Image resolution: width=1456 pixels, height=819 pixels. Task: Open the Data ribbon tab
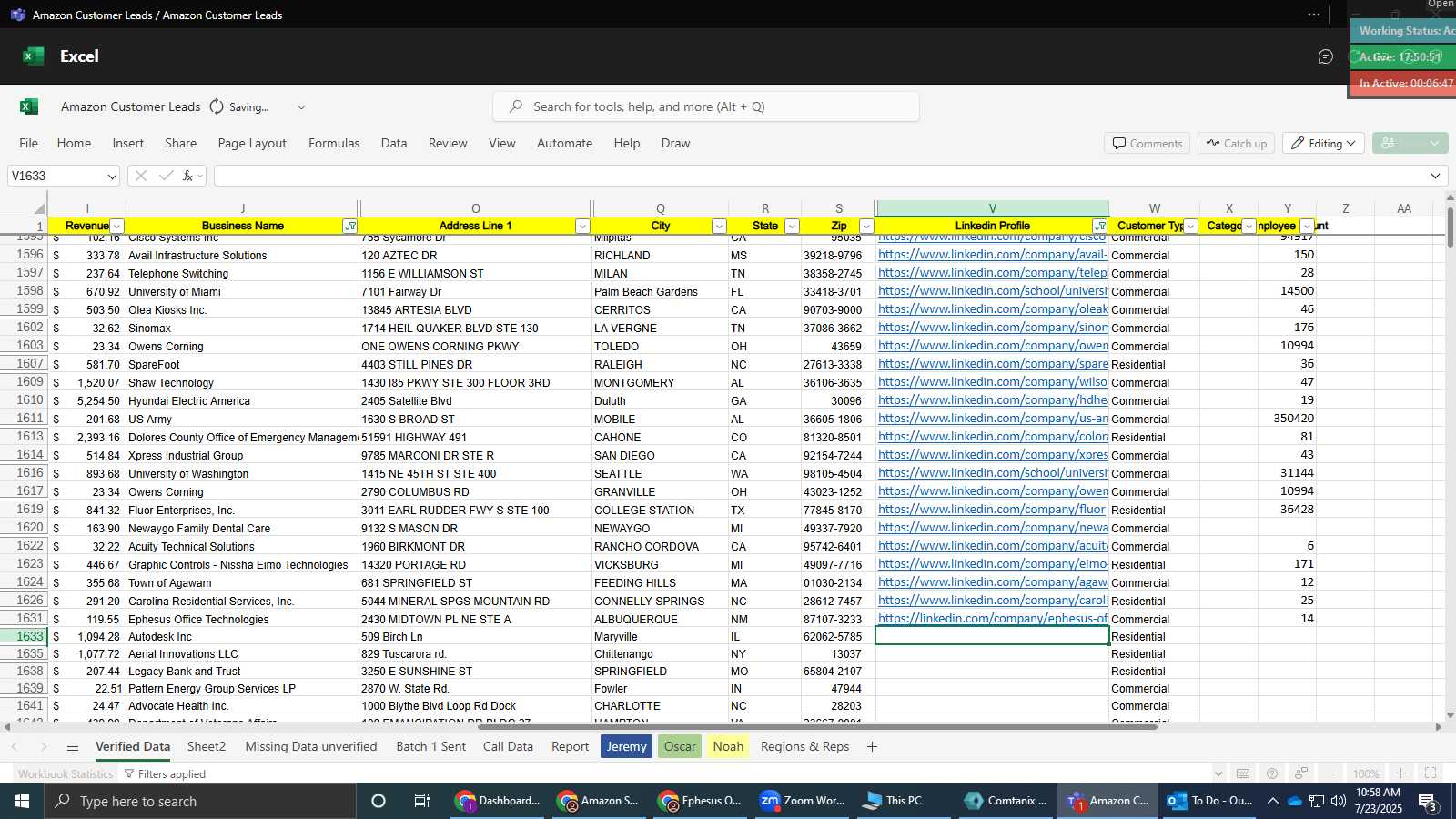(394, 143)
